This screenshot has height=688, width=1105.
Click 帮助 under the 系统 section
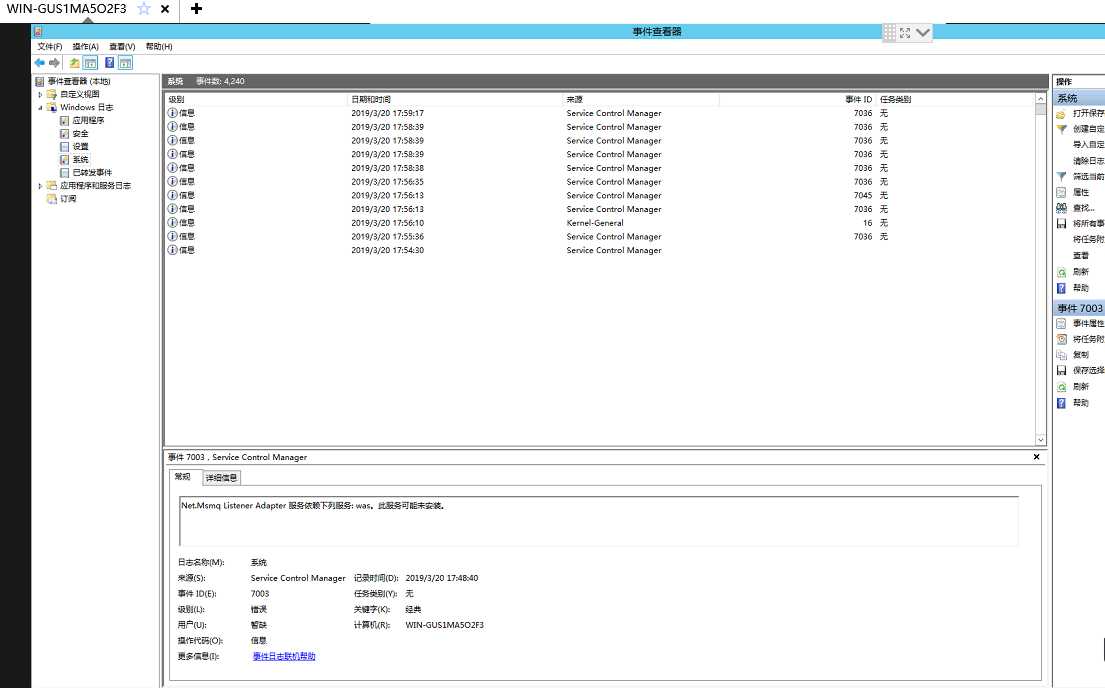[1080, 288]
